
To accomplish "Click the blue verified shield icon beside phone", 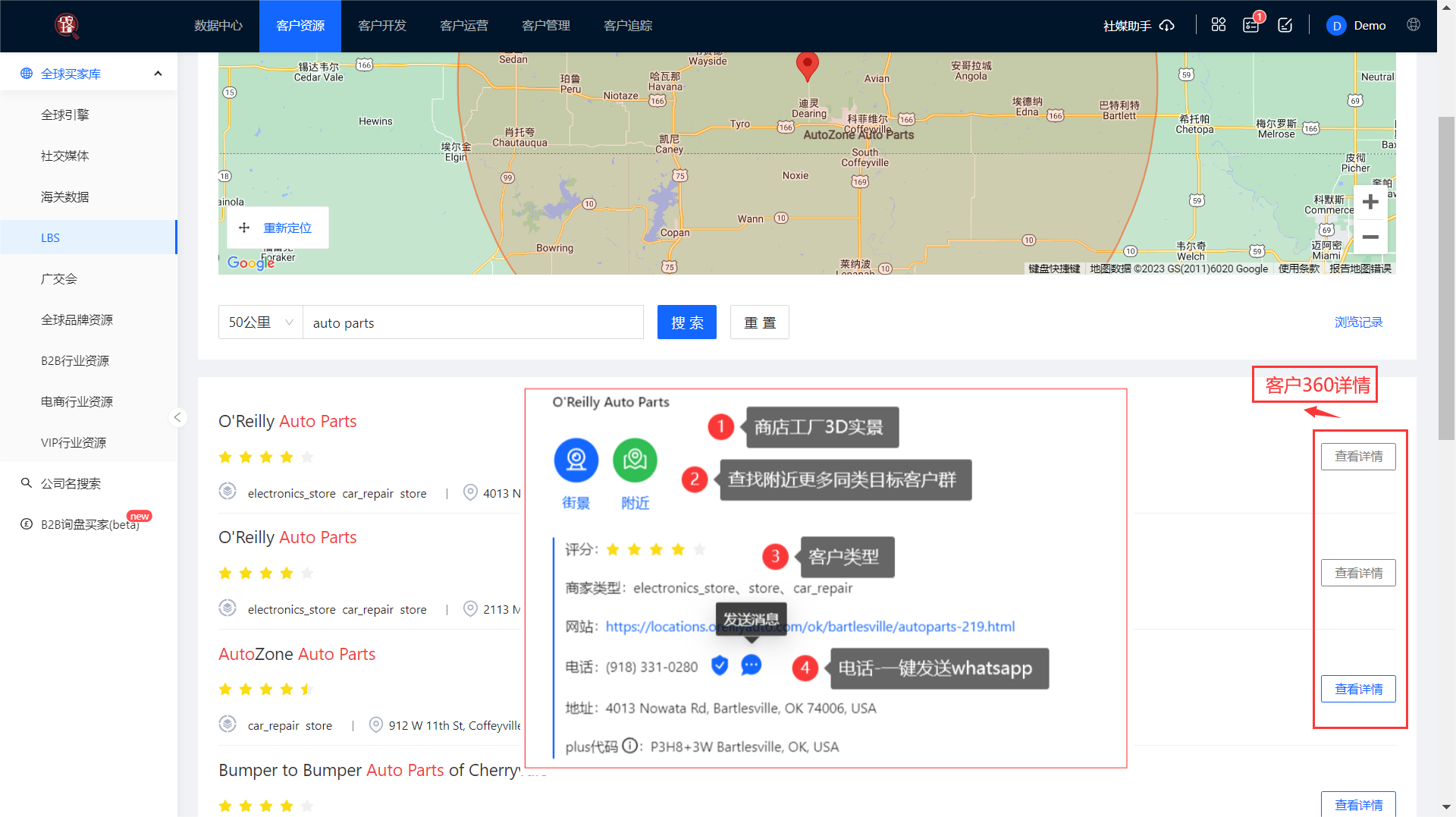I will 720,665.
